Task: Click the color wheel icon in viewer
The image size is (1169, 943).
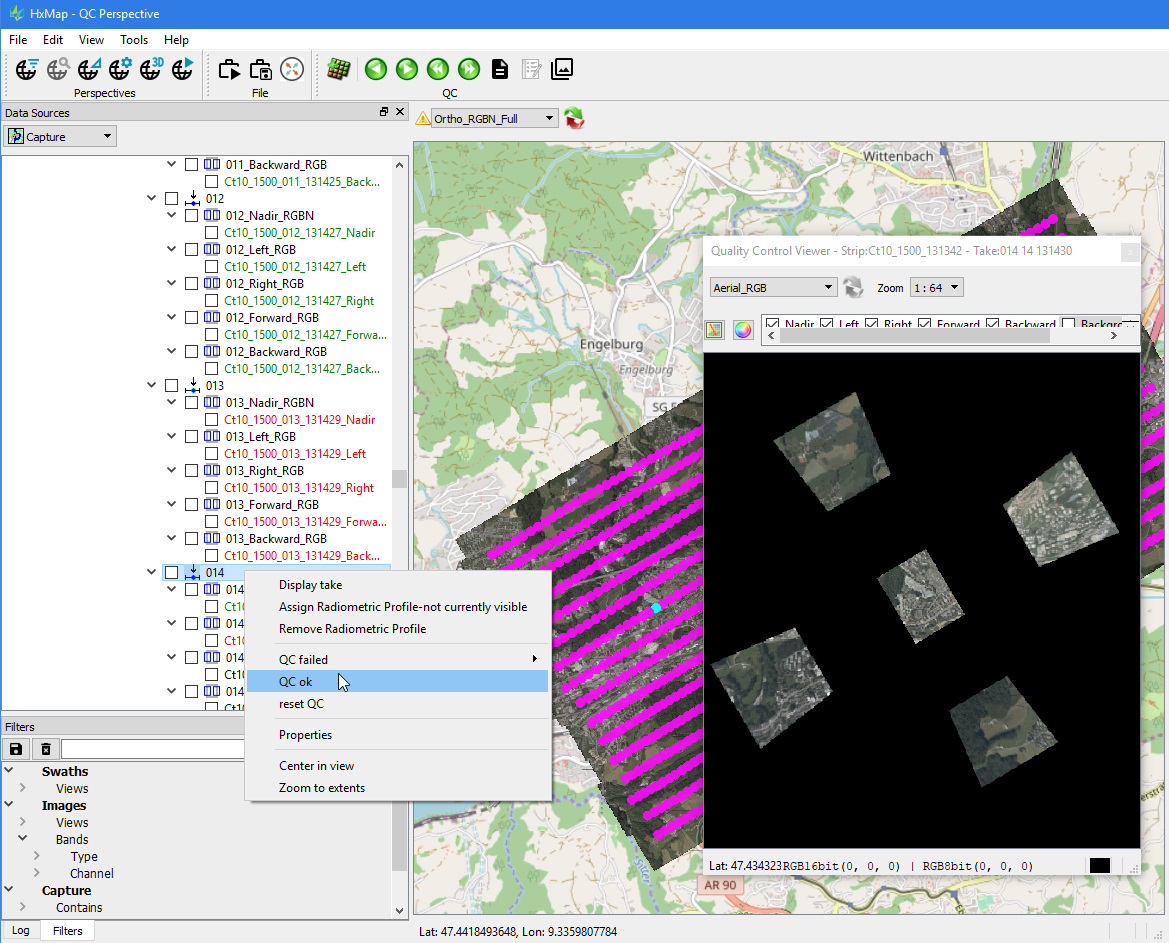Action: 743,330
